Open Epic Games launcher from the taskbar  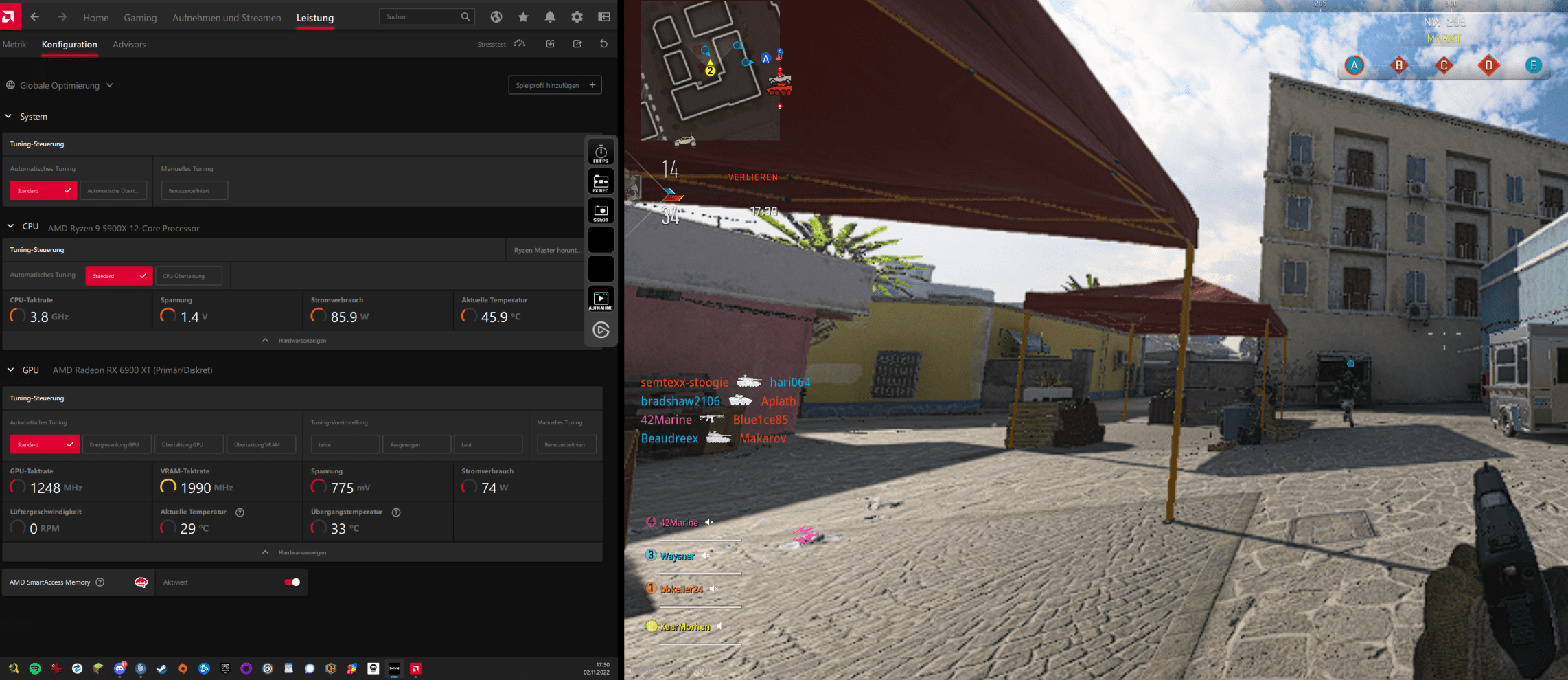[225, 668]
